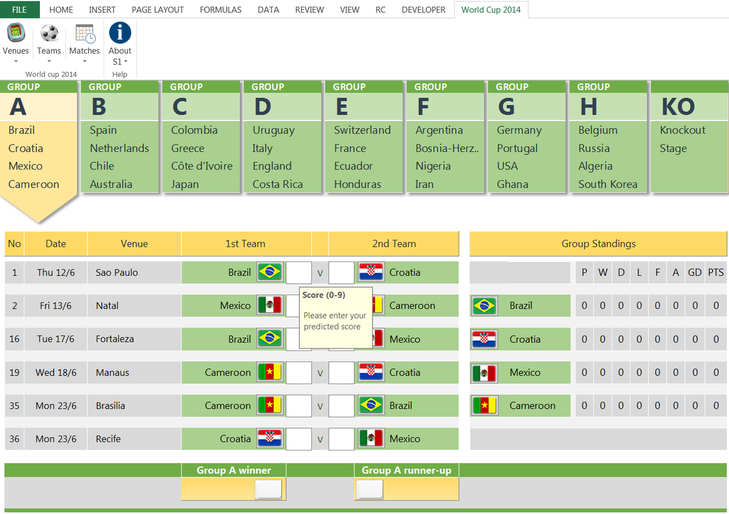
Task: Click Mexico flag in Group Standings
Action: click(x=484, y=372)
